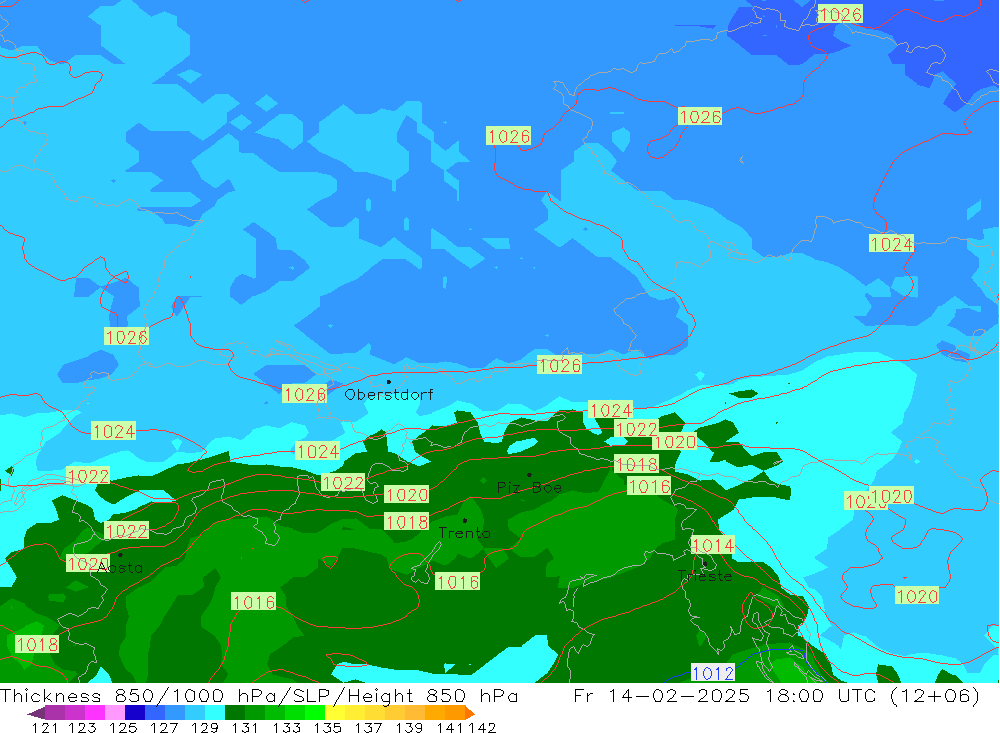Select the purple arrow end of the legend
Viewport: 1000px width, 733px height.
(x=36, y=713)
